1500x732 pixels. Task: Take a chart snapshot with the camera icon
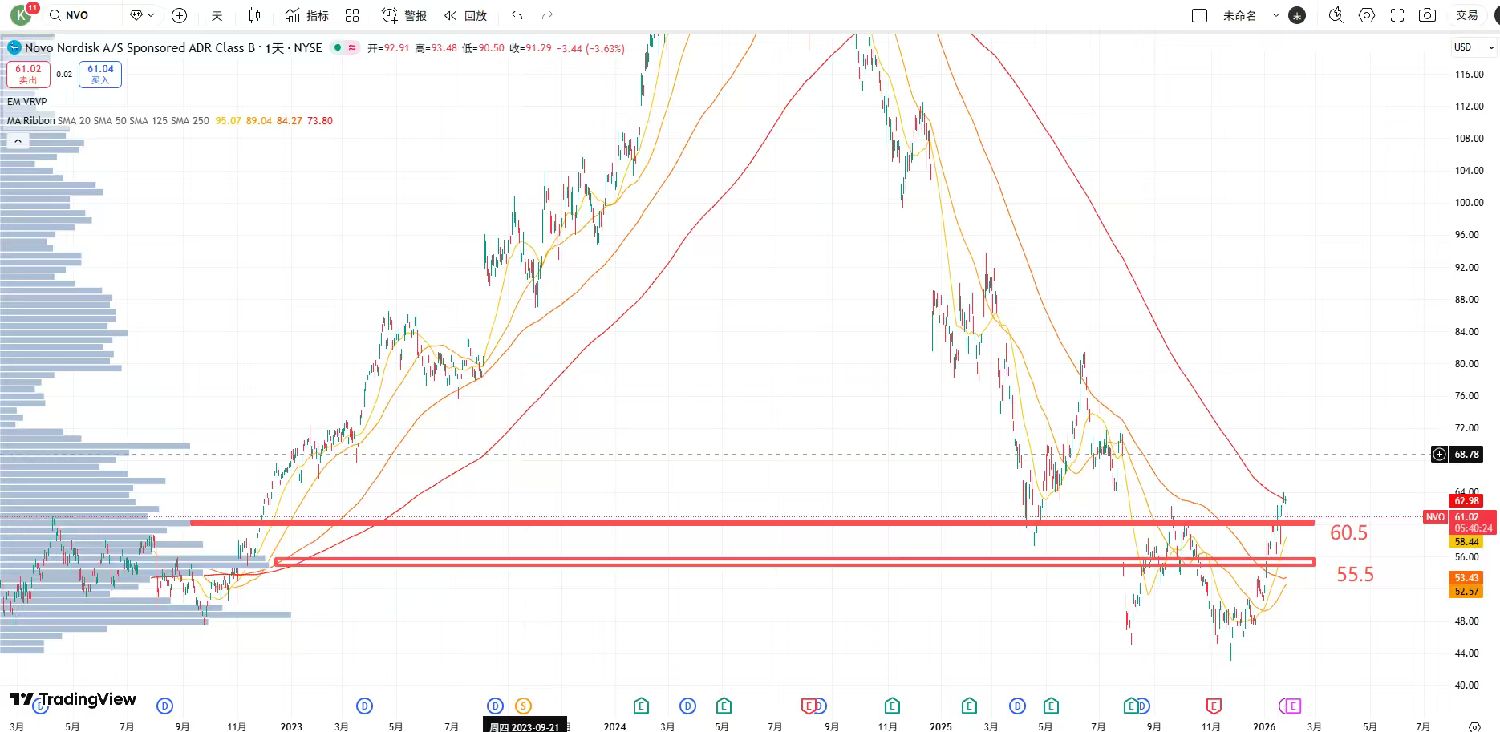click(1429, 15)
